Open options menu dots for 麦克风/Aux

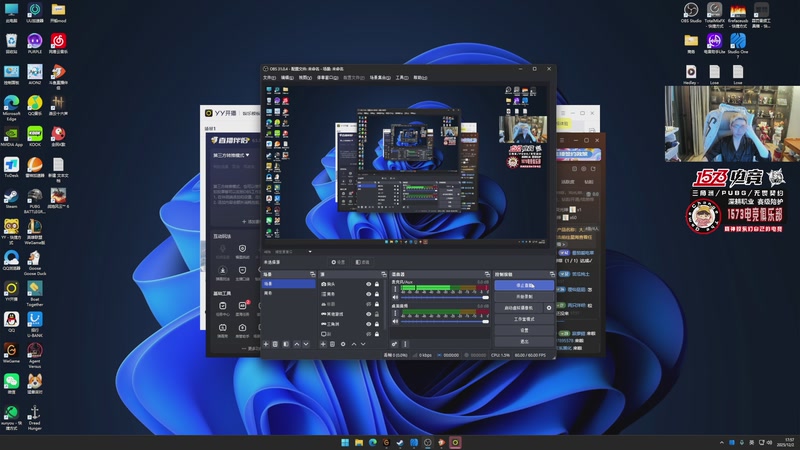(395, 289)
